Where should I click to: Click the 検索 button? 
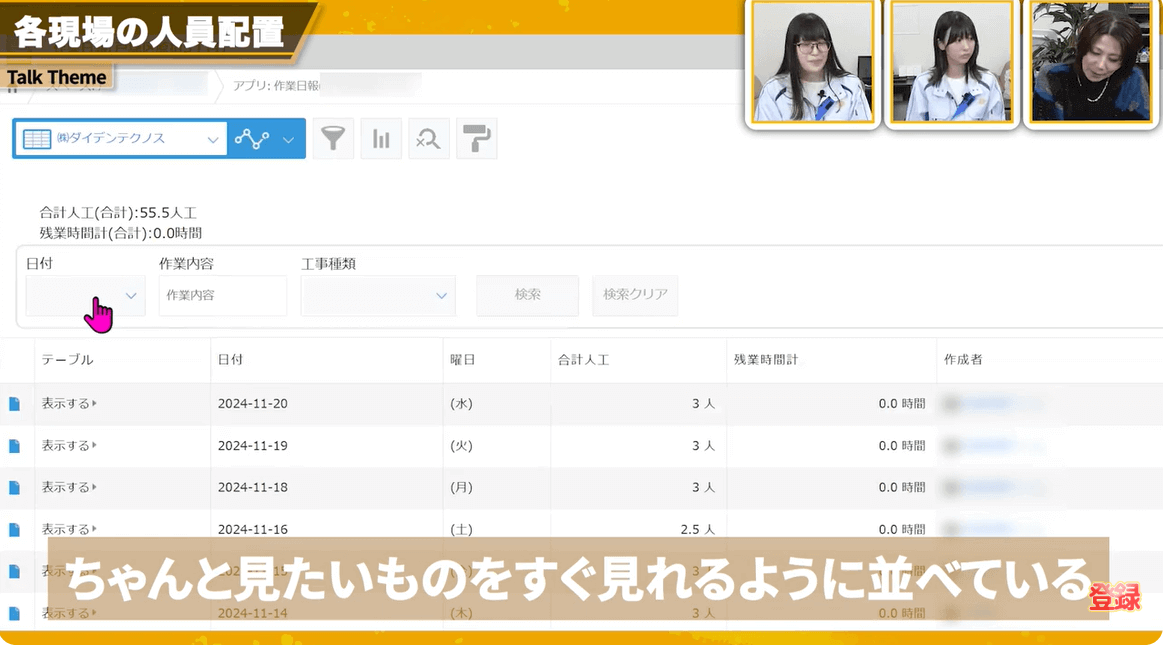click(x=527, y=296)
